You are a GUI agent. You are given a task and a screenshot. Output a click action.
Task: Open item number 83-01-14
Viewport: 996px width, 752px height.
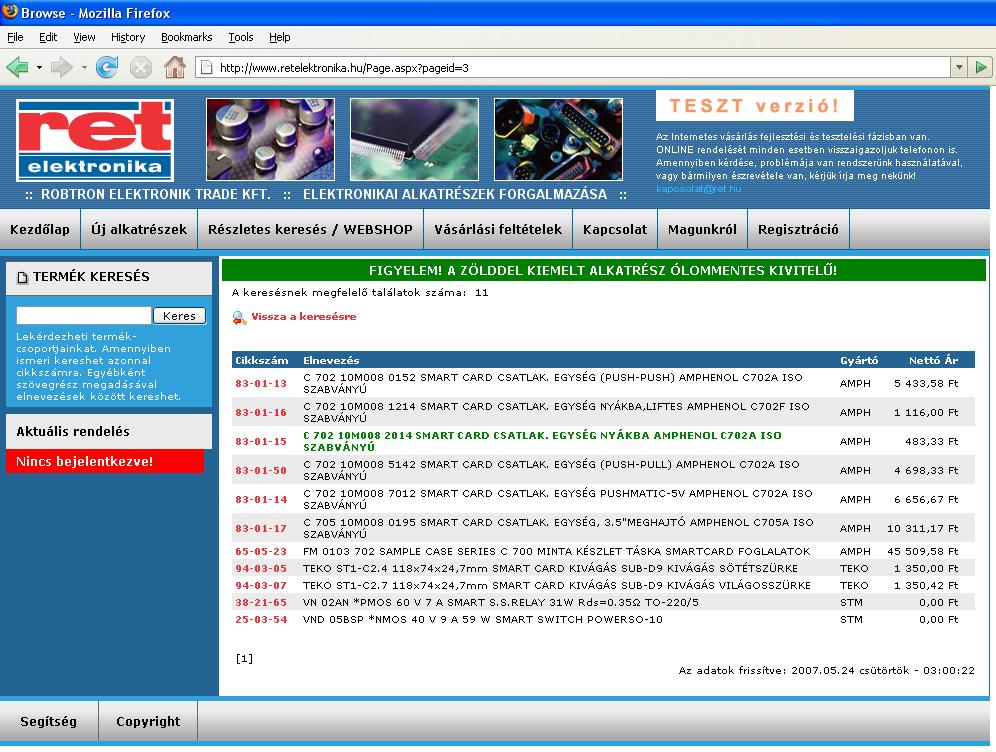pyautogui.click(x=261, y=499)
